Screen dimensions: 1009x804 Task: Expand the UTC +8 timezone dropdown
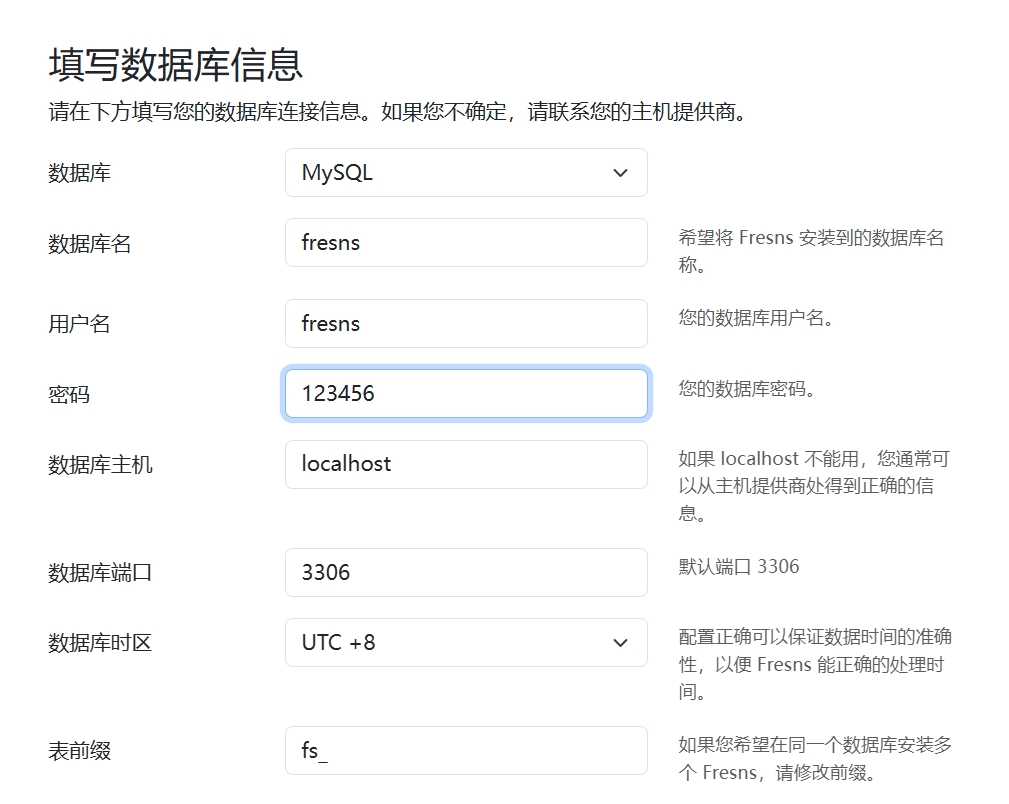[465, 642]
